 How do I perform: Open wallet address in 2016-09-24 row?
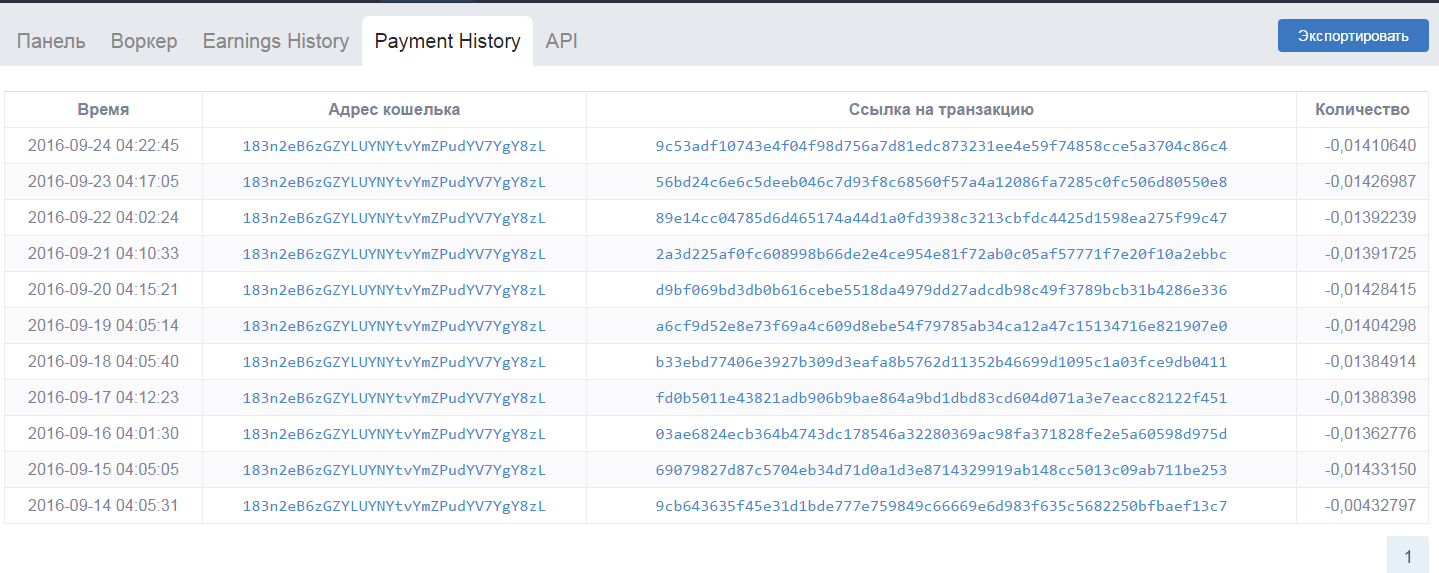coord(394,146)
